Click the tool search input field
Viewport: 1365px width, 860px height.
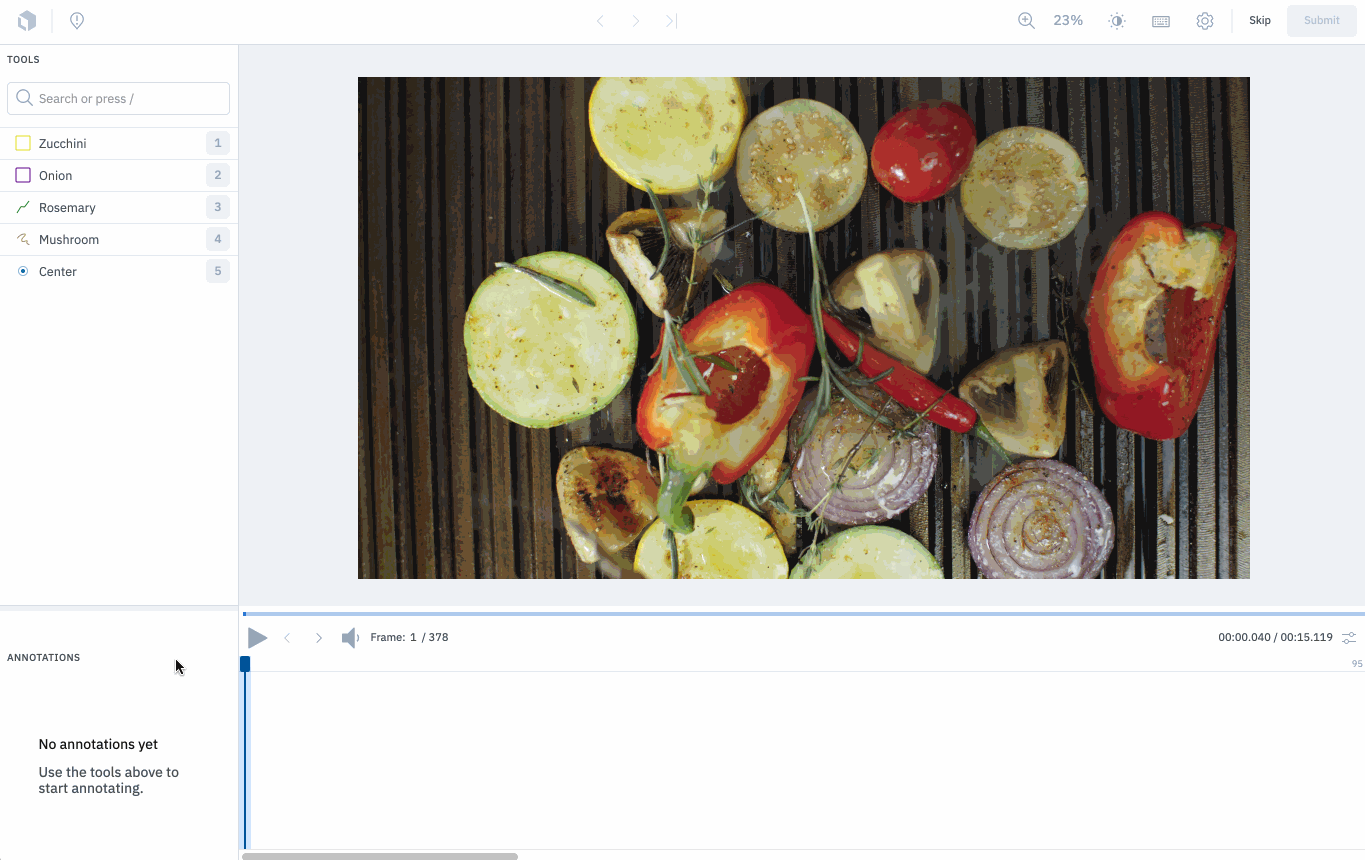(x=118, y=99)
